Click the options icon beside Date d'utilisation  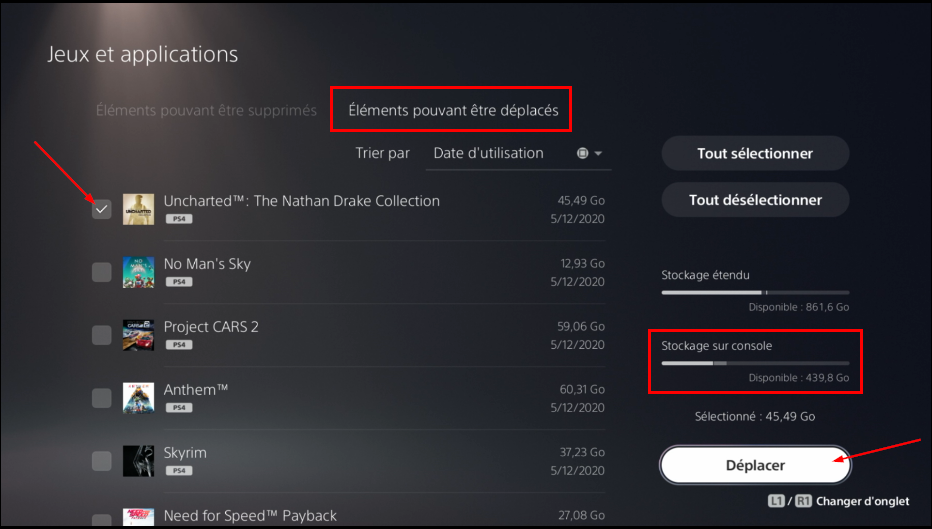tap(582, 153)
